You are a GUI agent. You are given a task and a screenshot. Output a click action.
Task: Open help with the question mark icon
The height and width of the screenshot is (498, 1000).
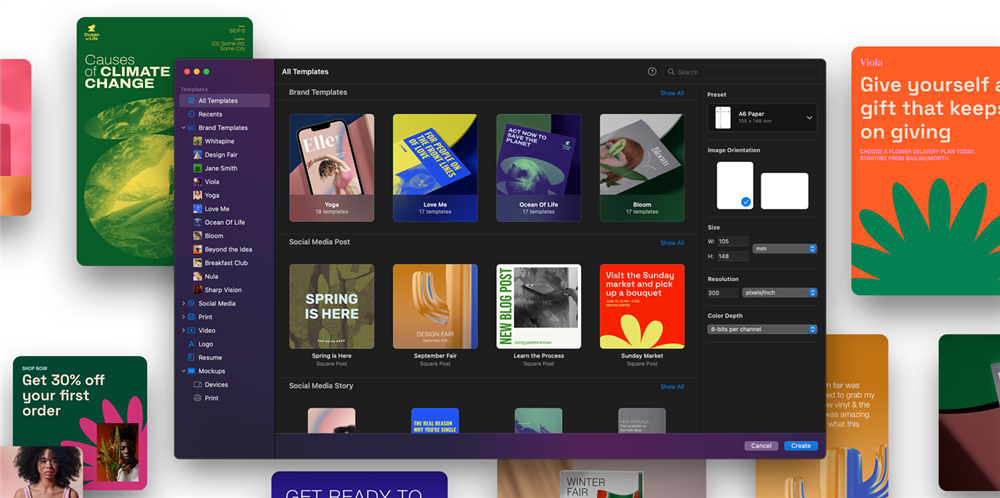click(x=652, y=72)
